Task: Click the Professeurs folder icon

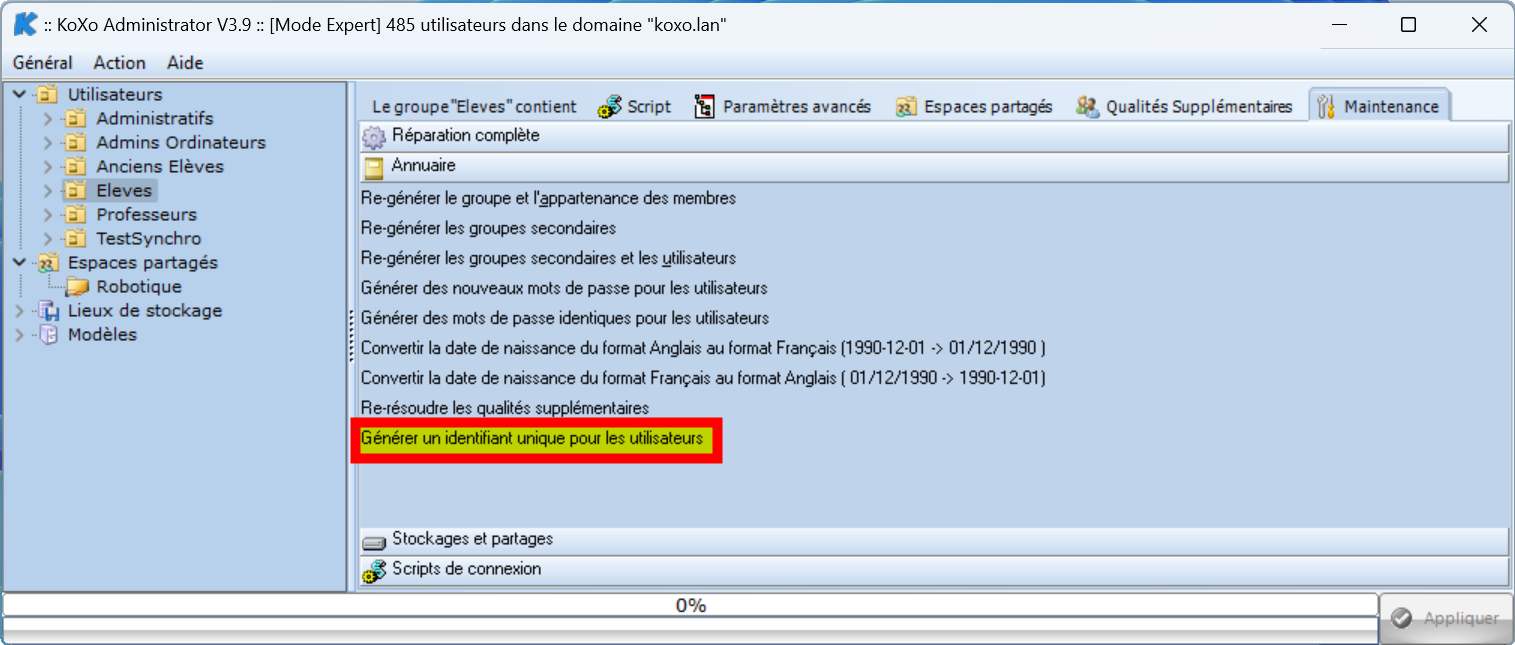Action: (76, 215)
